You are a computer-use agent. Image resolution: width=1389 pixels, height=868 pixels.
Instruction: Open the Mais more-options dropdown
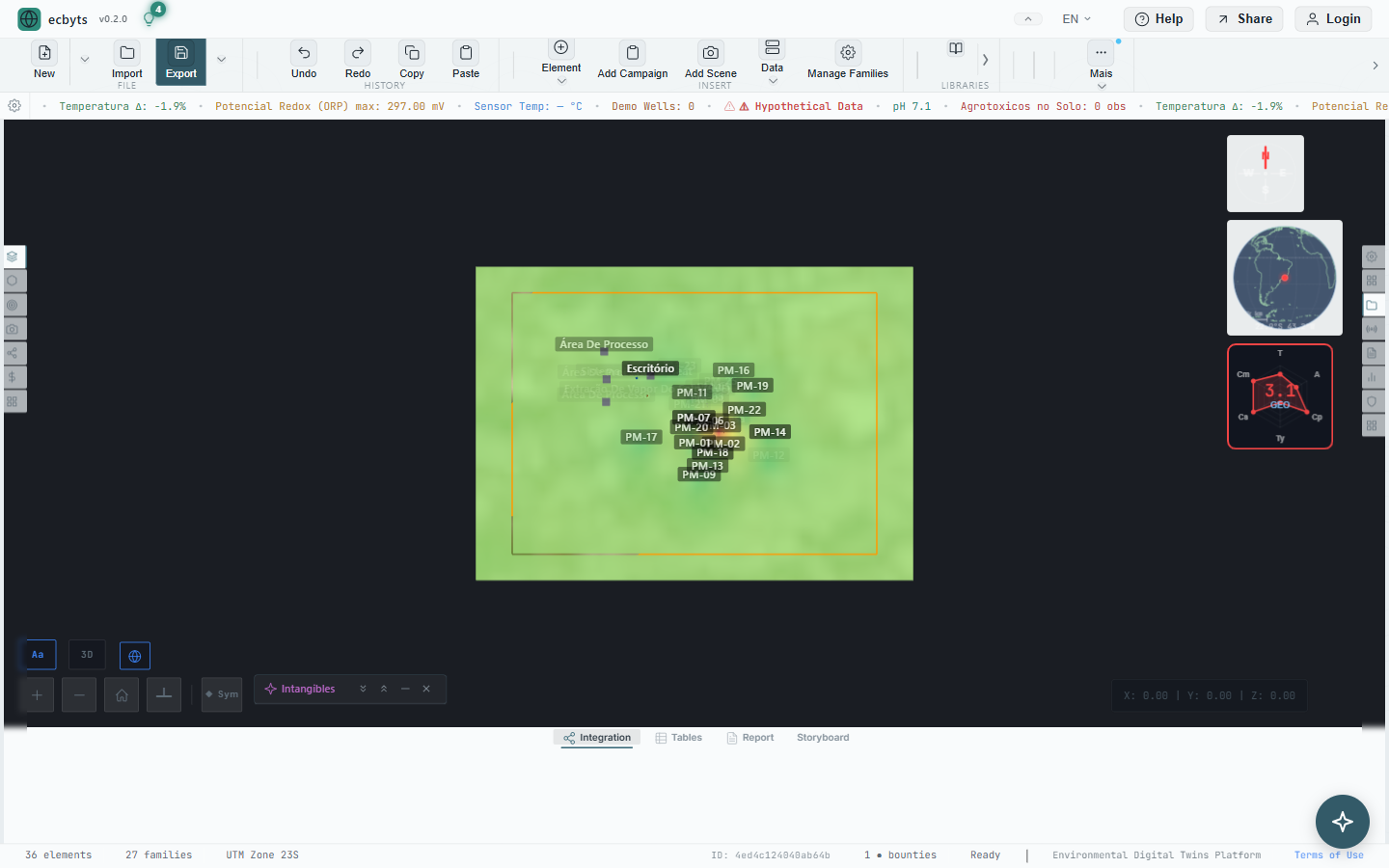(x=1101, y=65)
